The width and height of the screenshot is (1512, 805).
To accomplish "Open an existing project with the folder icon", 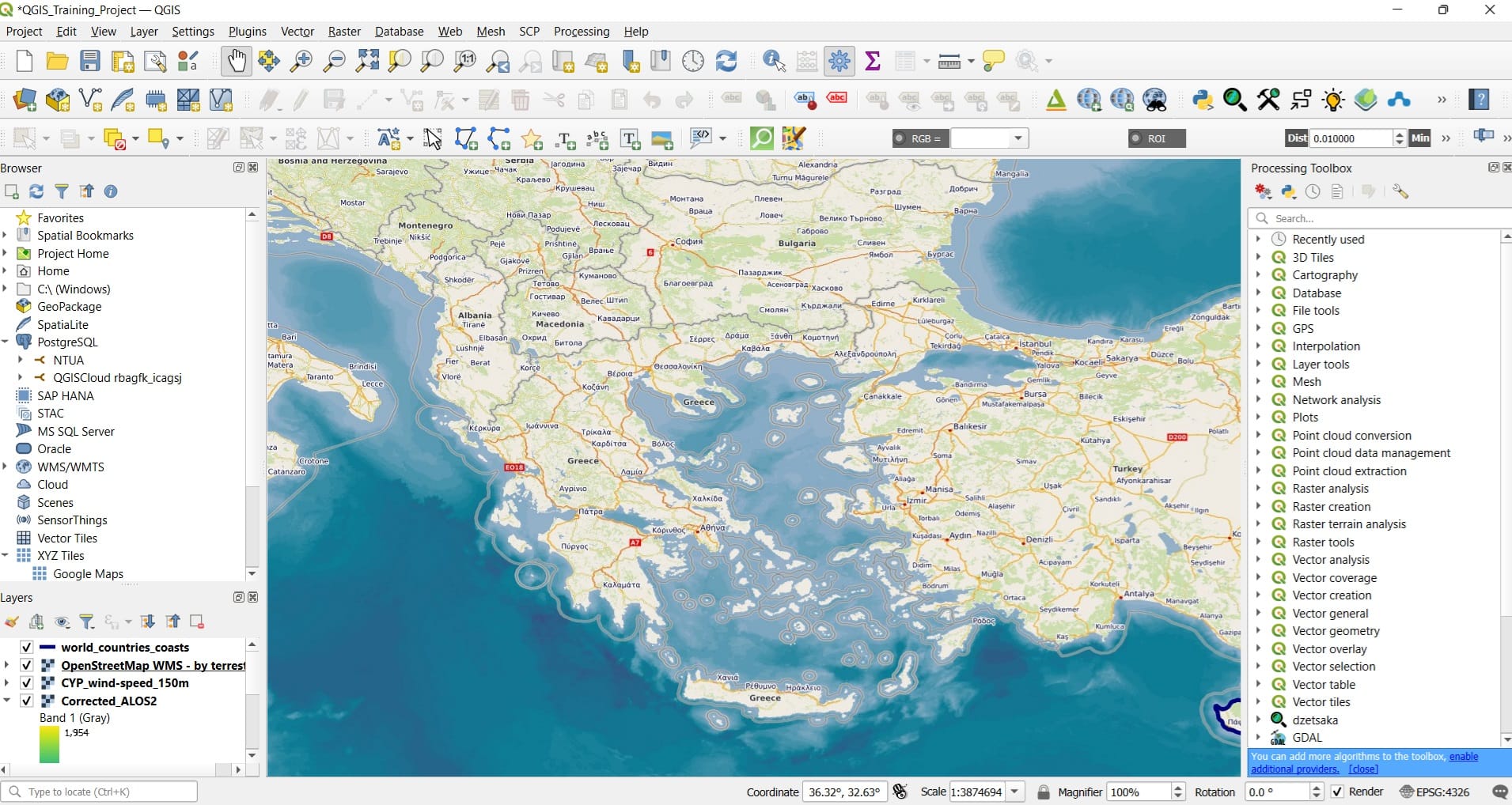I will (57, 61).
